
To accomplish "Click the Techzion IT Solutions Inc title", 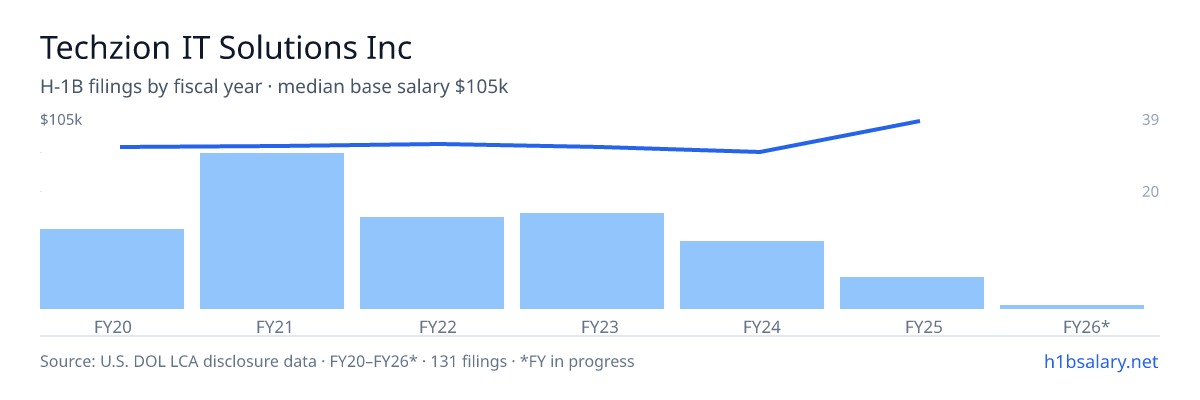I will pyautogui.click(x=226, y=47).
